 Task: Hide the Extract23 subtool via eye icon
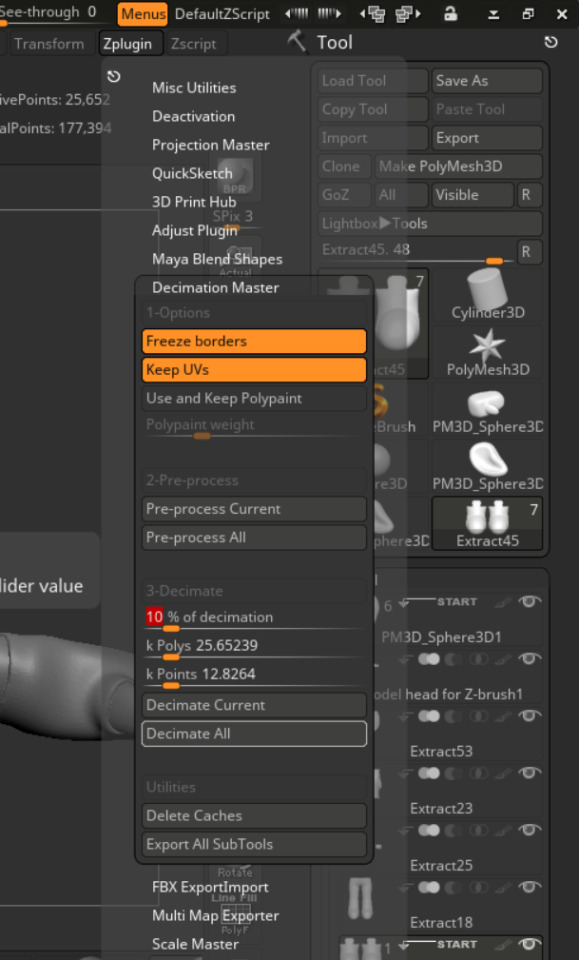(530, 773)
